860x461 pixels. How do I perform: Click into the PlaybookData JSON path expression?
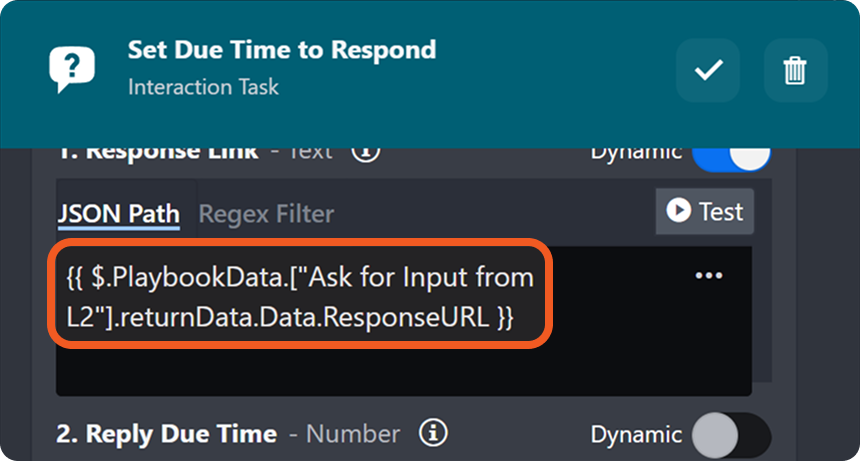click(298, 297)
